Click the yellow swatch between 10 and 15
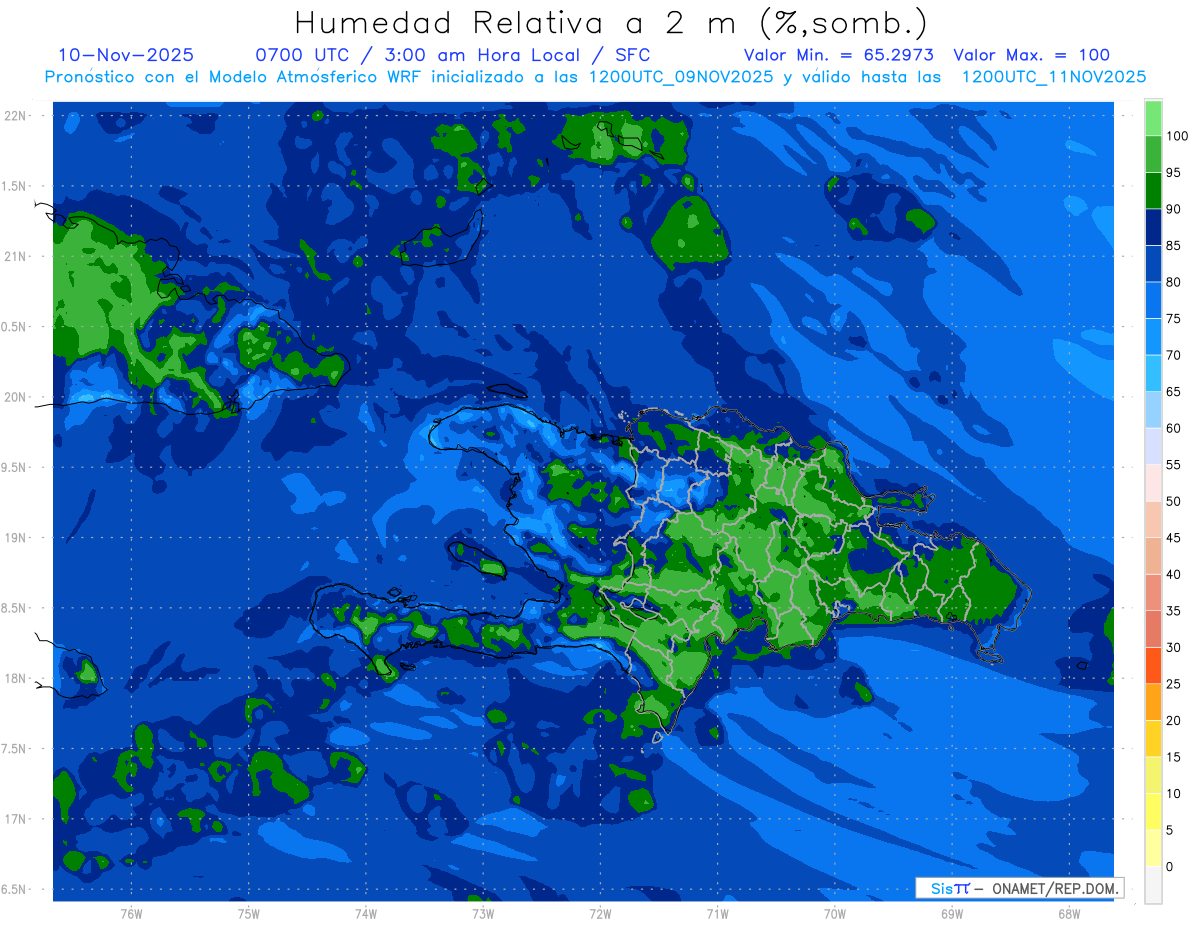The image size is (1200, 927). pos(1153,775)
